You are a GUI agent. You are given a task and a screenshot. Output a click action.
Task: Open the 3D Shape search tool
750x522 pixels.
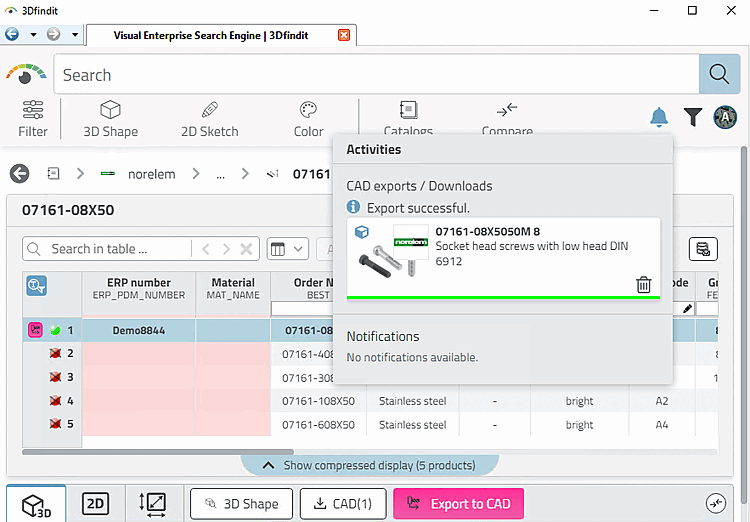click(110, 119)
